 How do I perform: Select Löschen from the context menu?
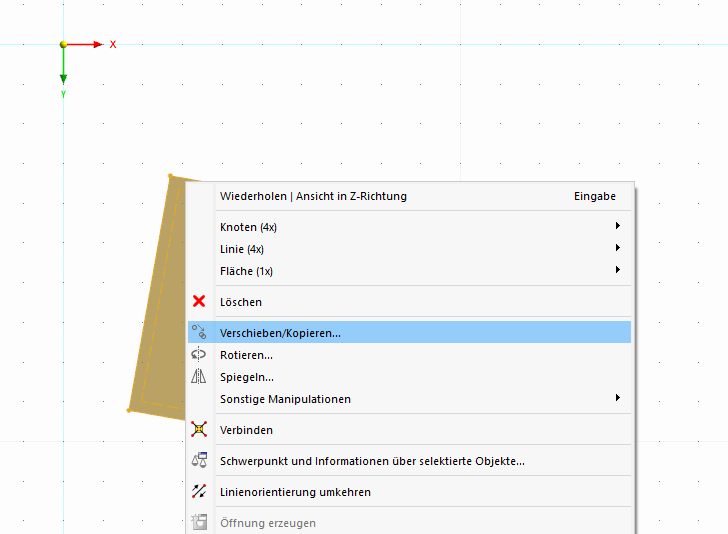point(410,302)
